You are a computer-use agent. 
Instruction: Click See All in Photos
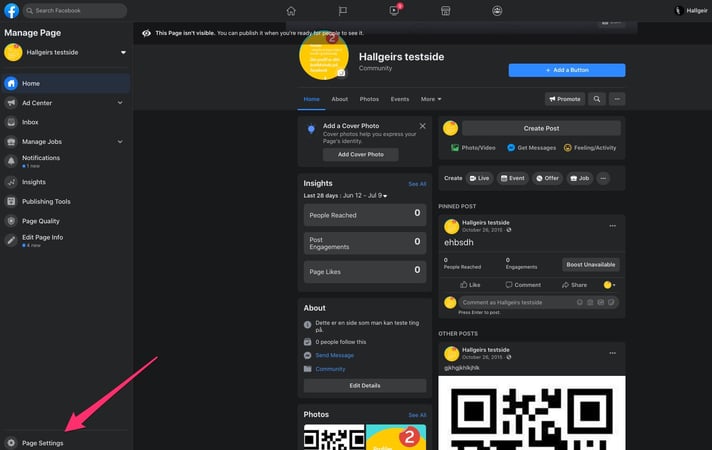[417, 415]
